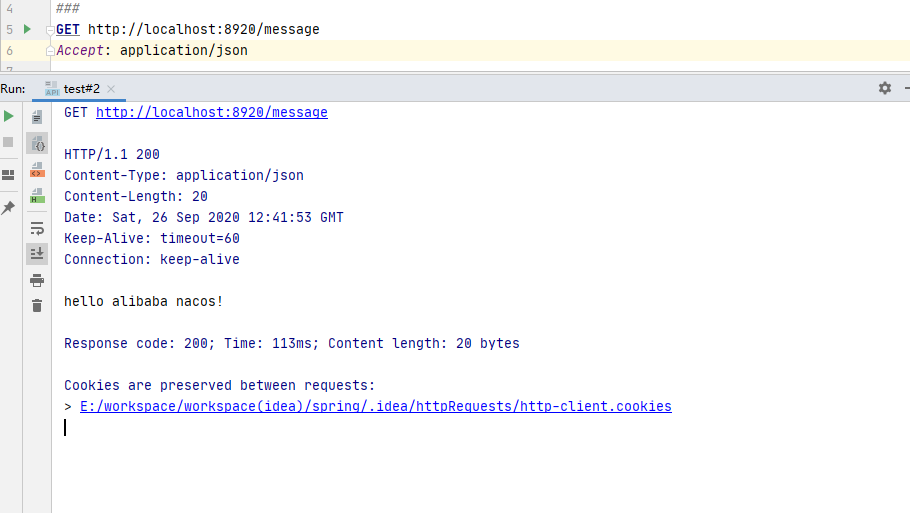Image resolution: width=910 pixels, height=513 pixels.
Task: Open the http-client.cookies file link
Action: point(375,406)
